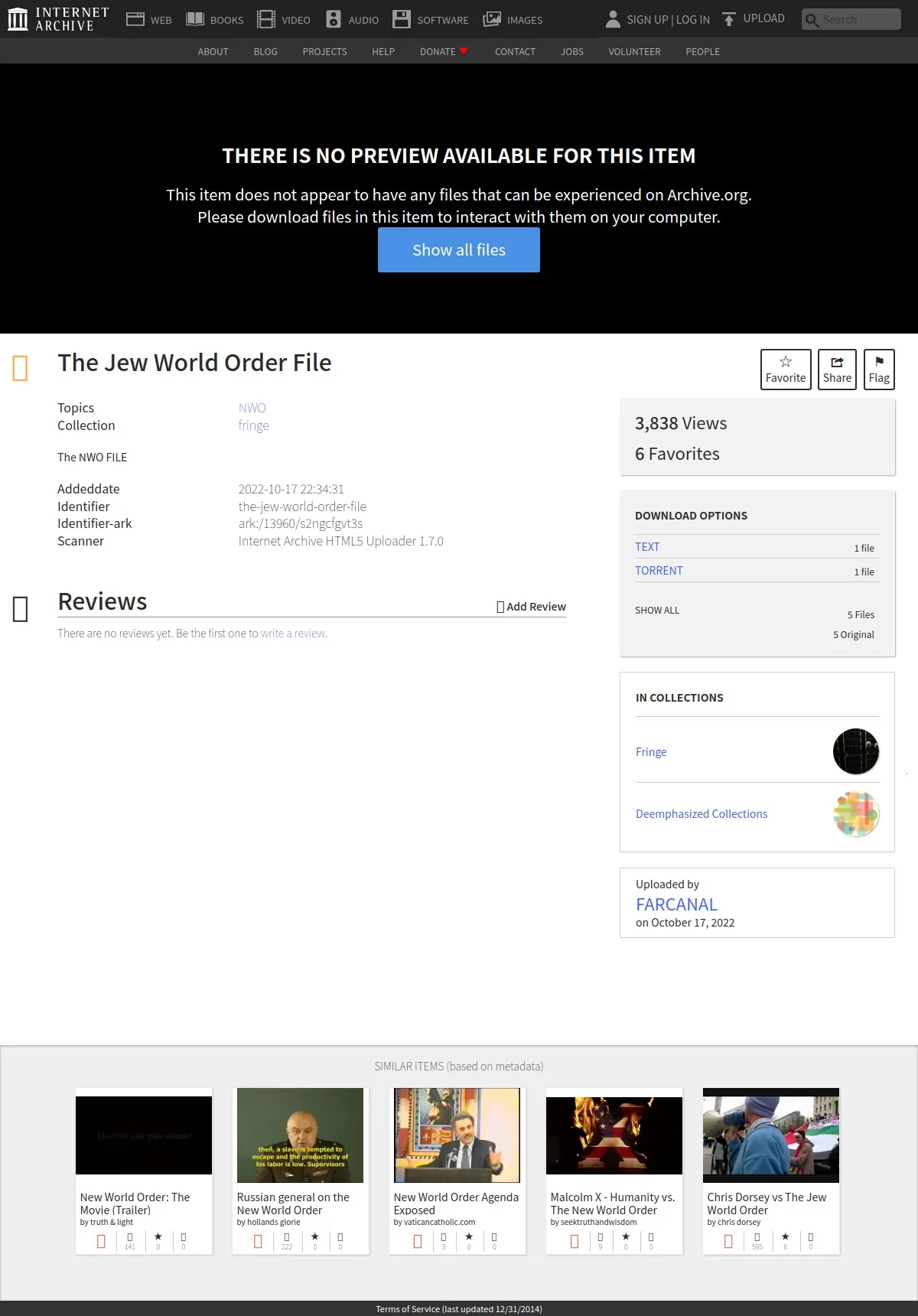Favorite this item with the star button
This screenshot has width=918, height=1316.
tap(786, 370)
